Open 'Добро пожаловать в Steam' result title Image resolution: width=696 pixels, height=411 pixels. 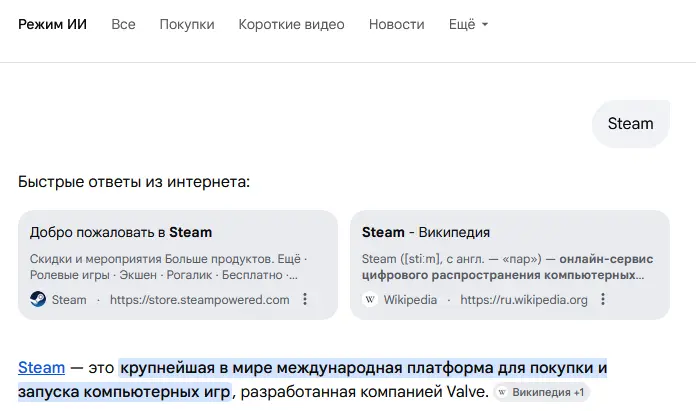121,232
